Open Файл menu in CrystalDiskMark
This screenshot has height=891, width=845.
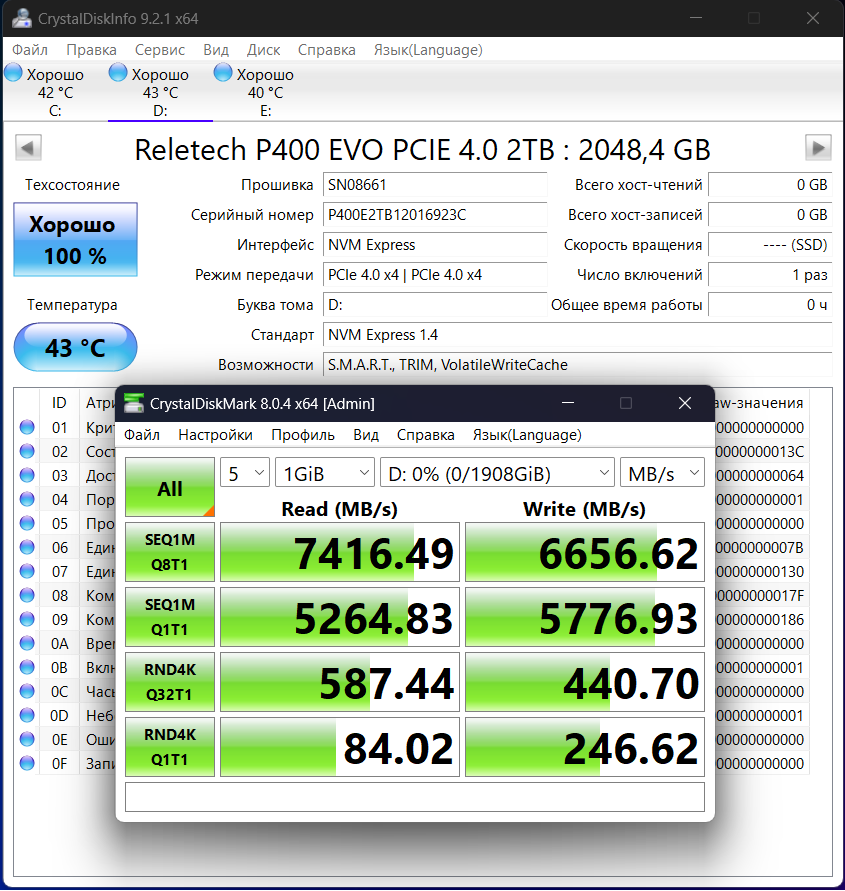[141, 435]
